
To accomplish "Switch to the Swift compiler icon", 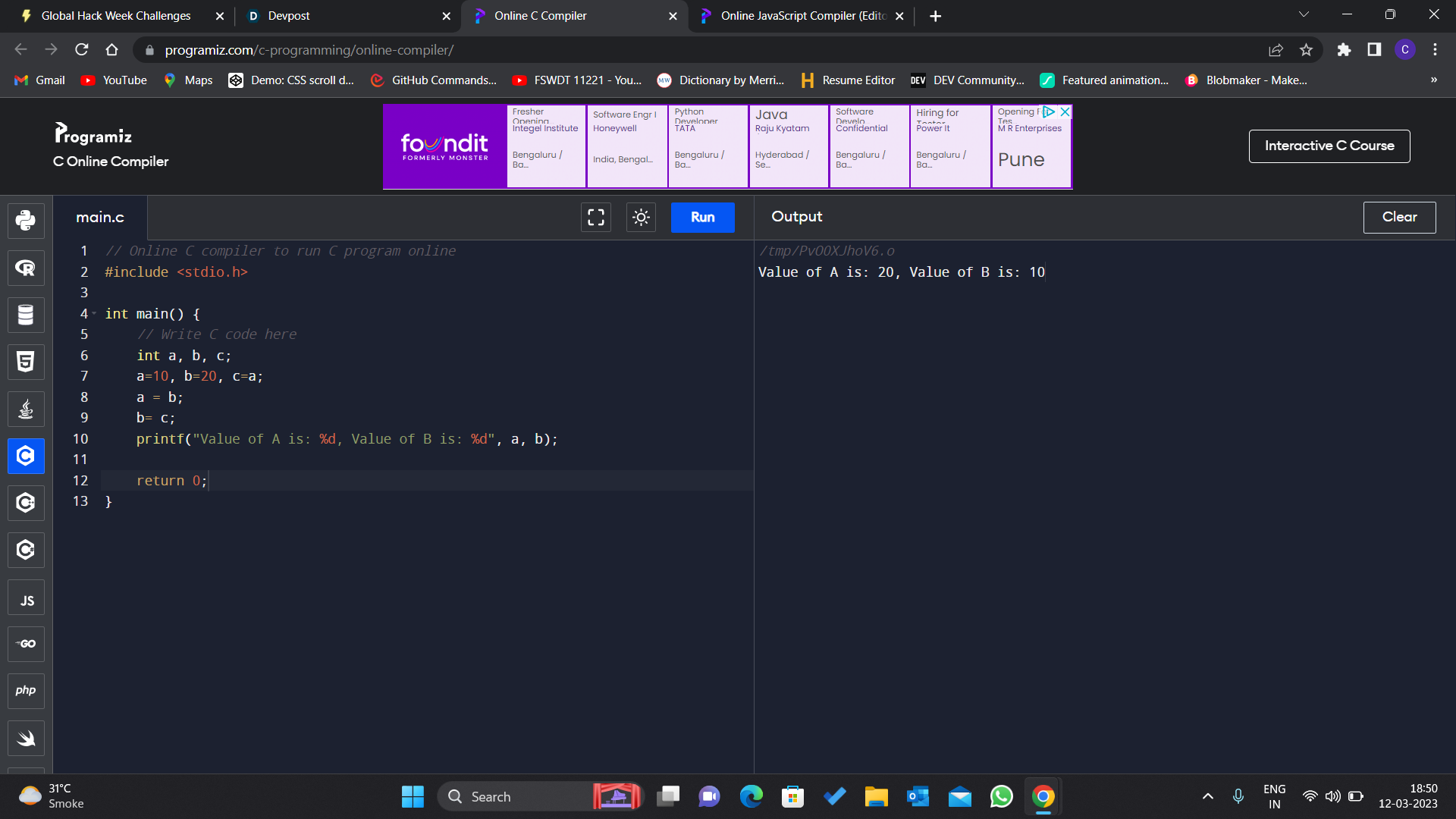I will 26,738.
